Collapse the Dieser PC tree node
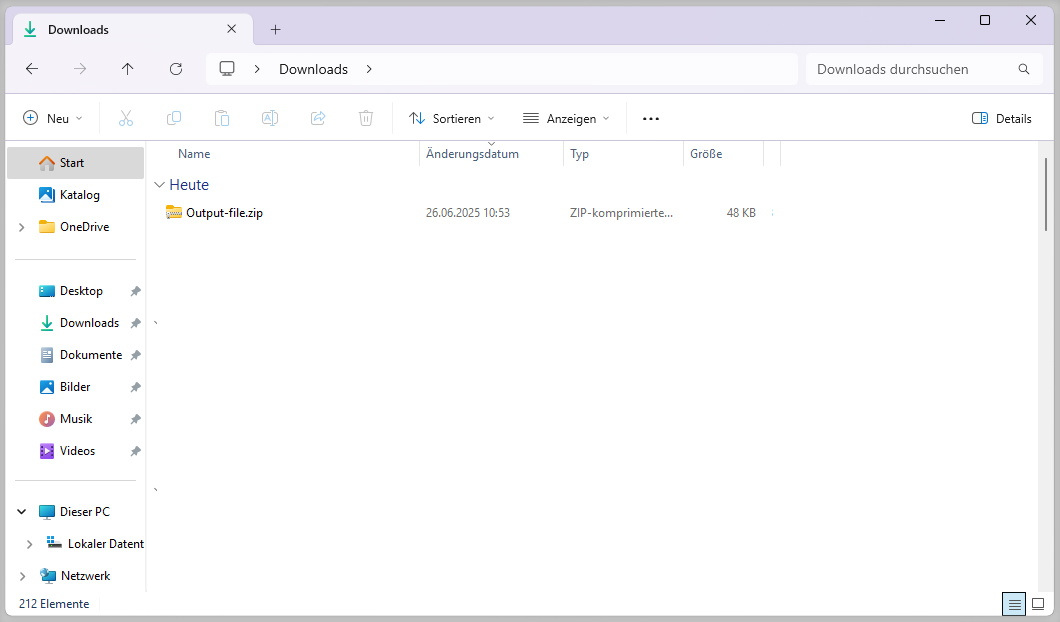1060x622 pixels. (22, 512)
